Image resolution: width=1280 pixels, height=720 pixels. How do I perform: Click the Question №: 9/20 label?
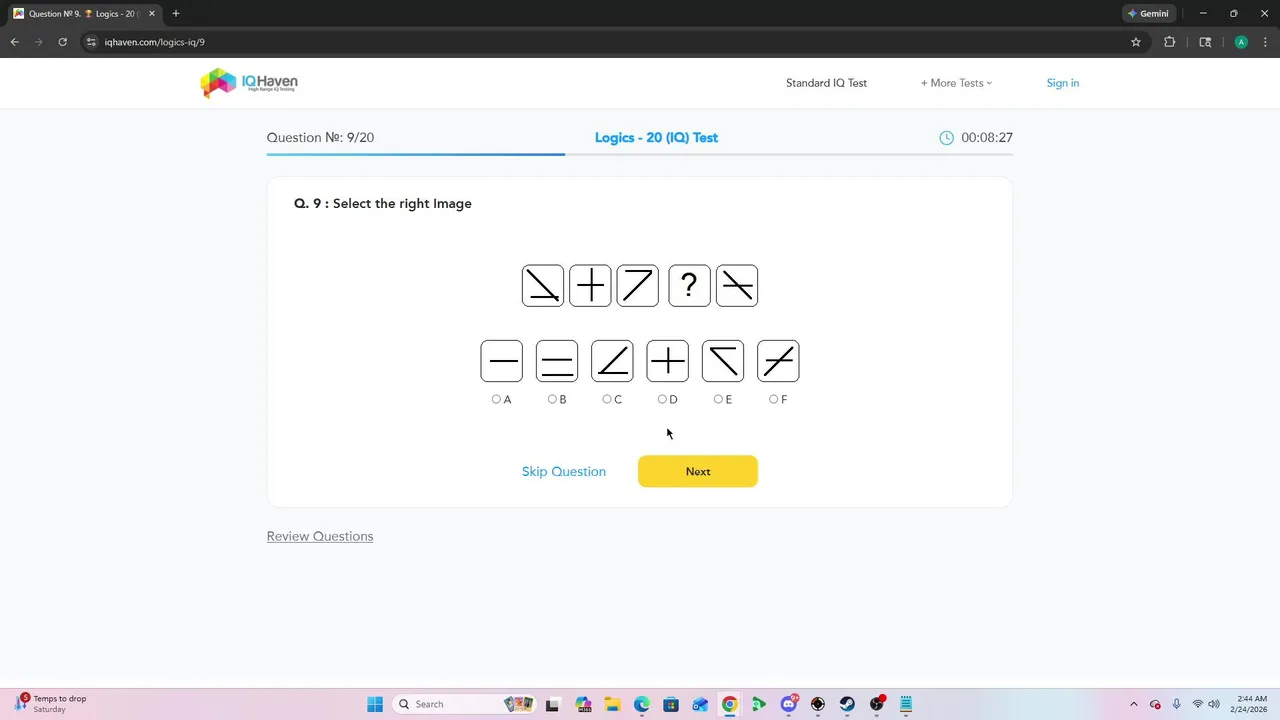[x=320, y=138]
